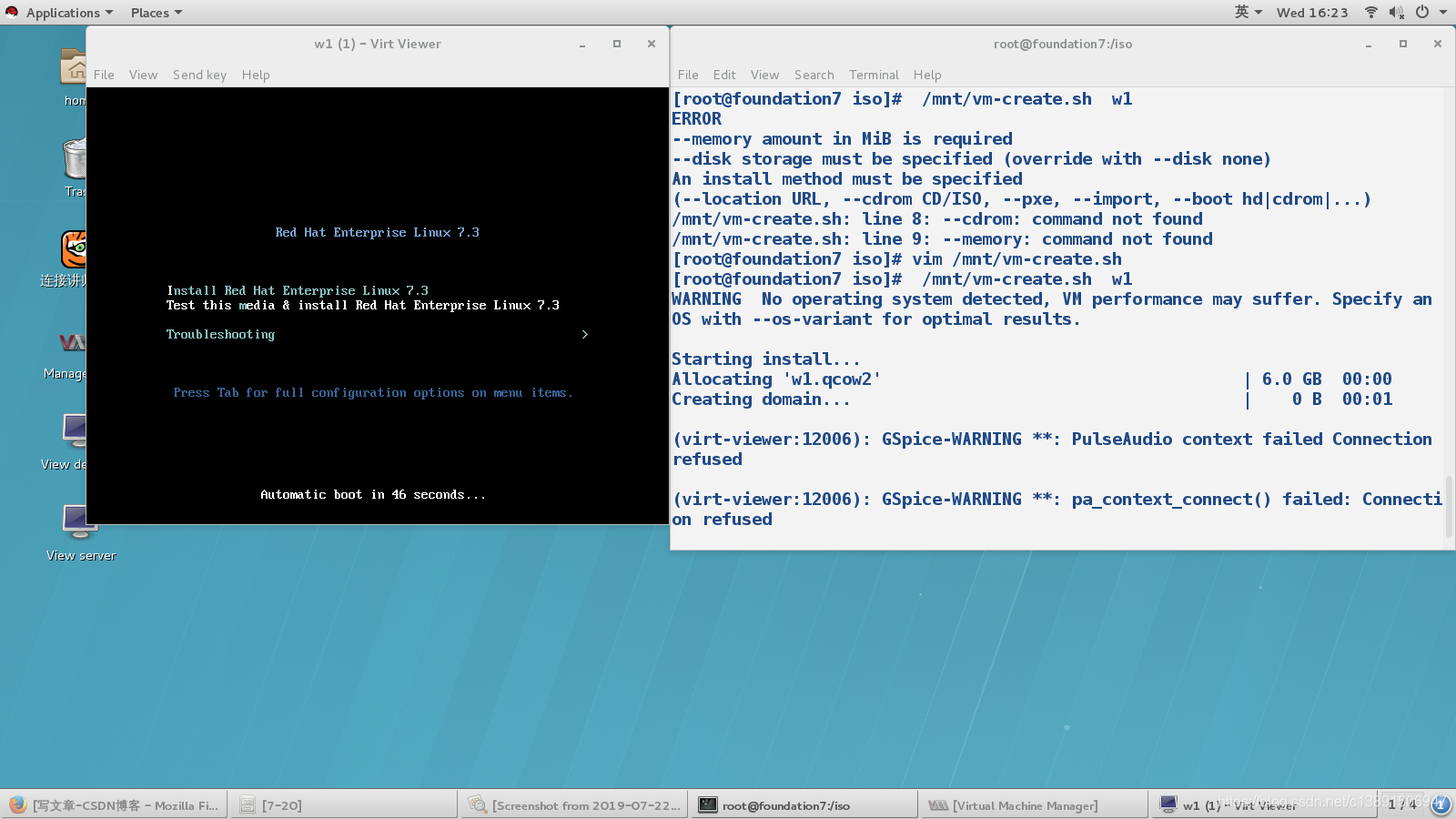
Task: Open File menu in Virt Viewer
Action: (104, 75)
